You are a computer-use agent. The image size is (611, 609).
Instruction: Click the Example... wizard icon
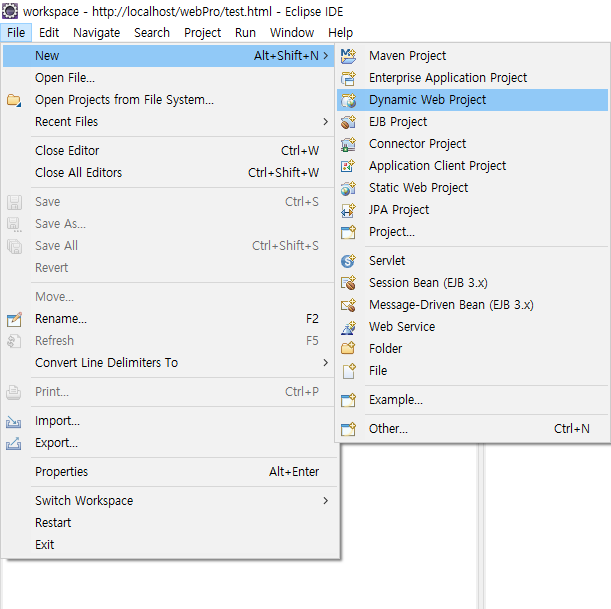[x=348, y=400]
